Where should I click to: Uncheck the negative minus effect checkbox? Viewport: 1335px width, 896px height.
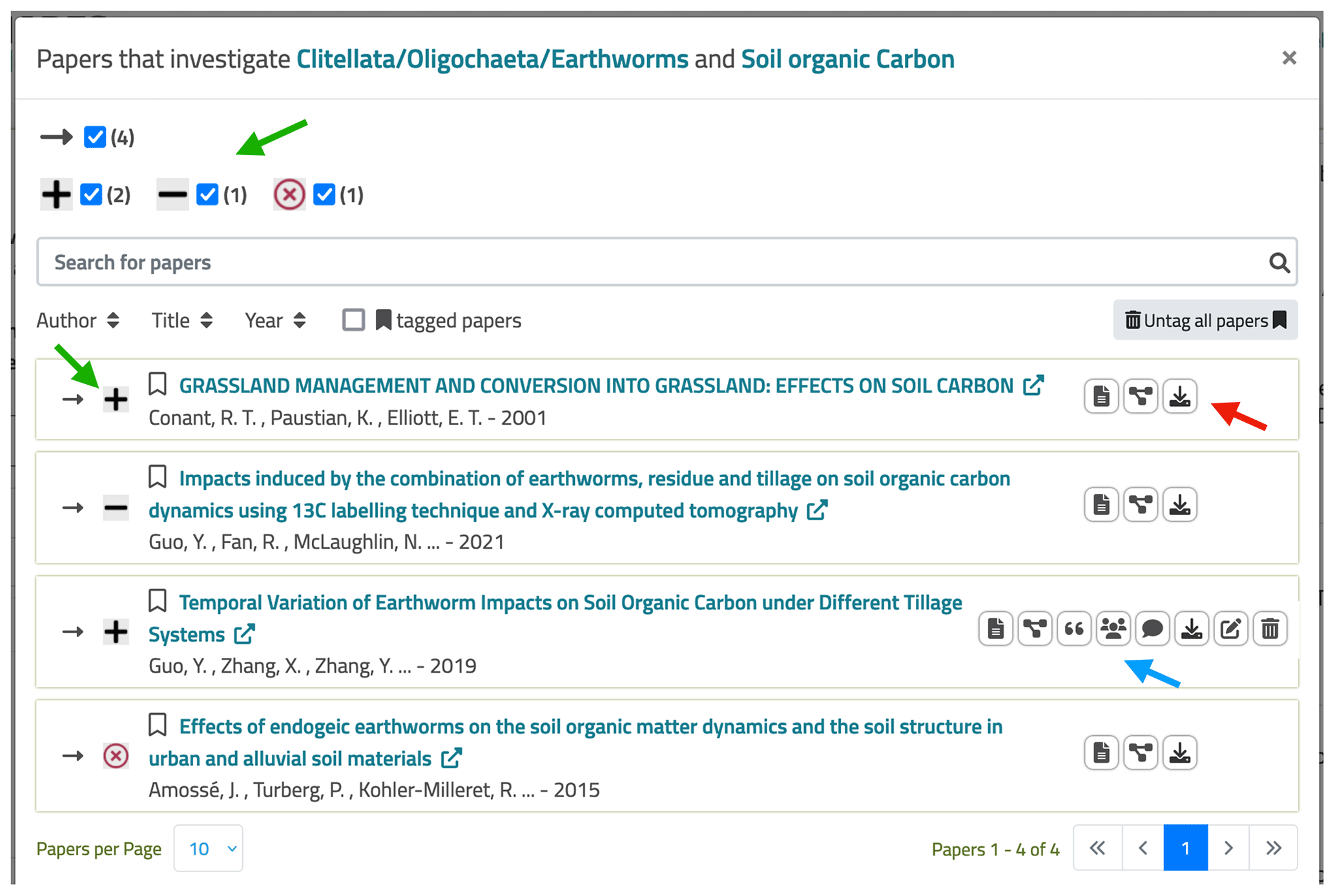pyautogui.click(x=207, y=194)
